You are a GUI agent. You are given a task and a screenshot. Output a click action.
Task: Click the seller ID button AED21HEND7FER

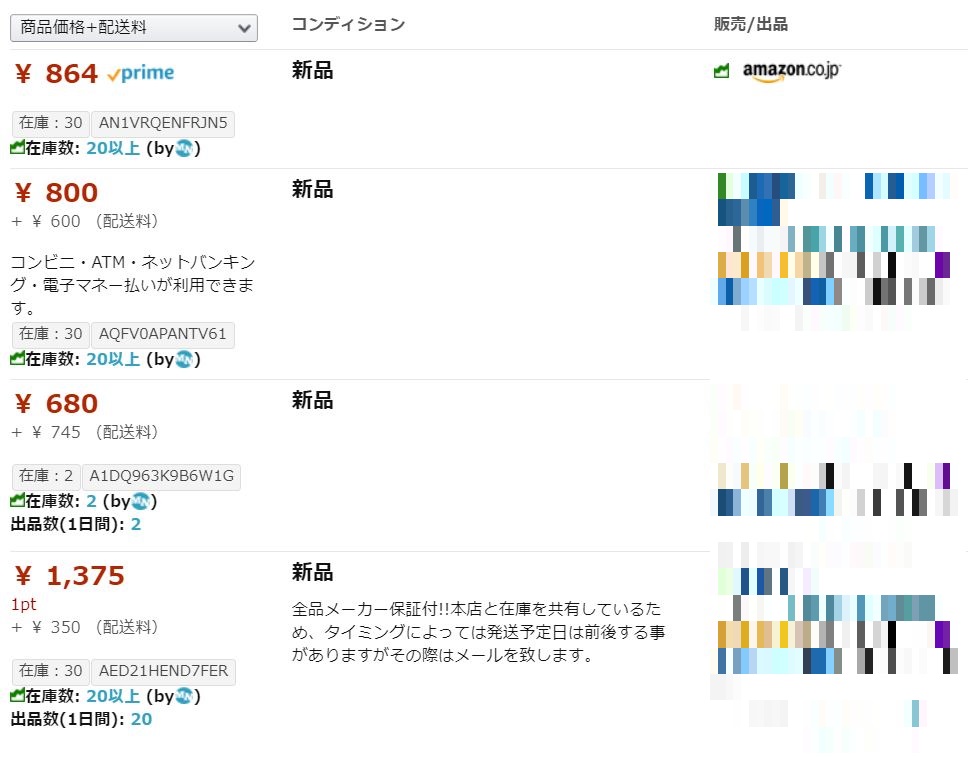click(162, 671)
